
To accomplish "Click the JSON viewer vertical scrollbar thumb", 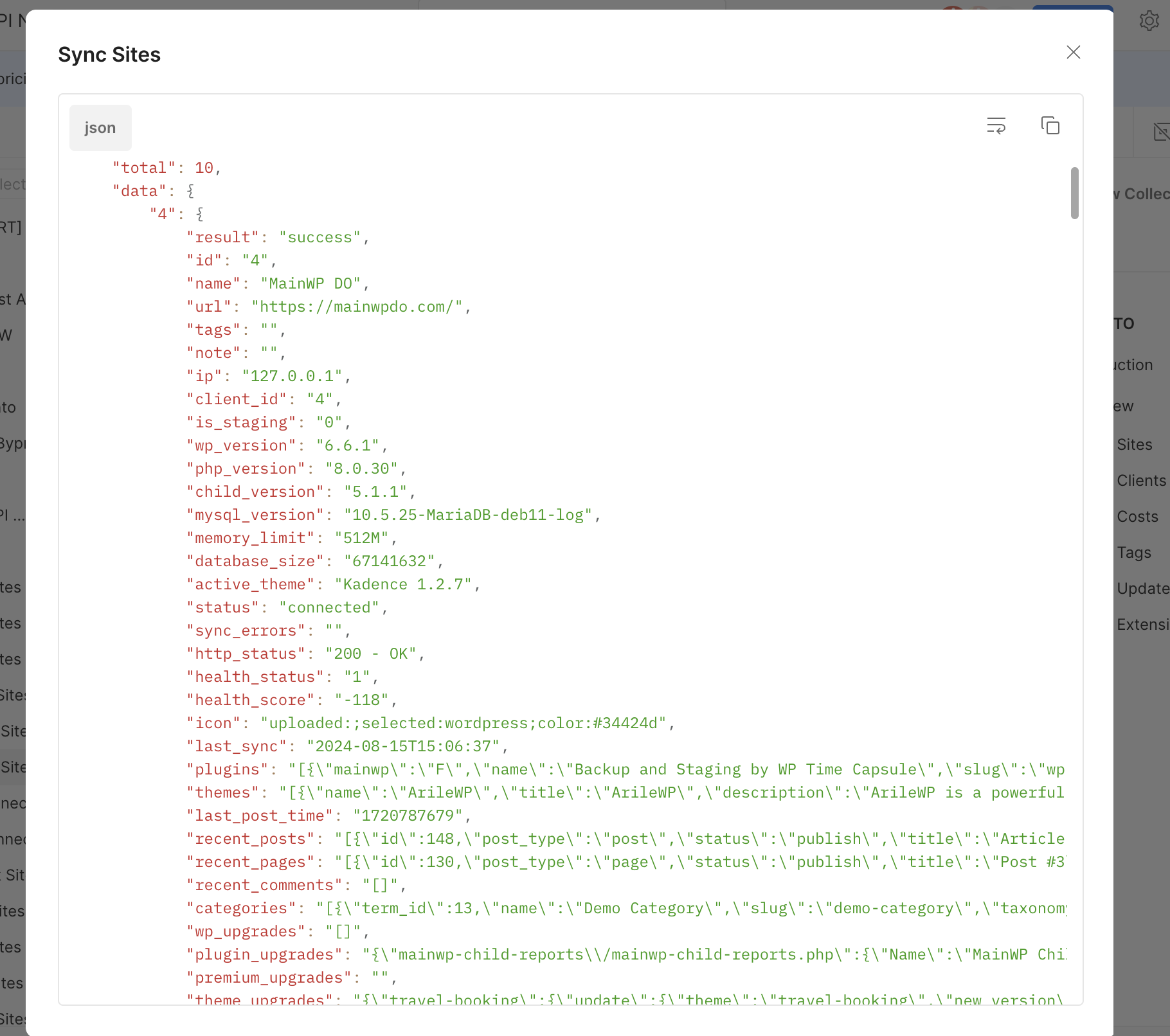I will (x=1074, y=193).
